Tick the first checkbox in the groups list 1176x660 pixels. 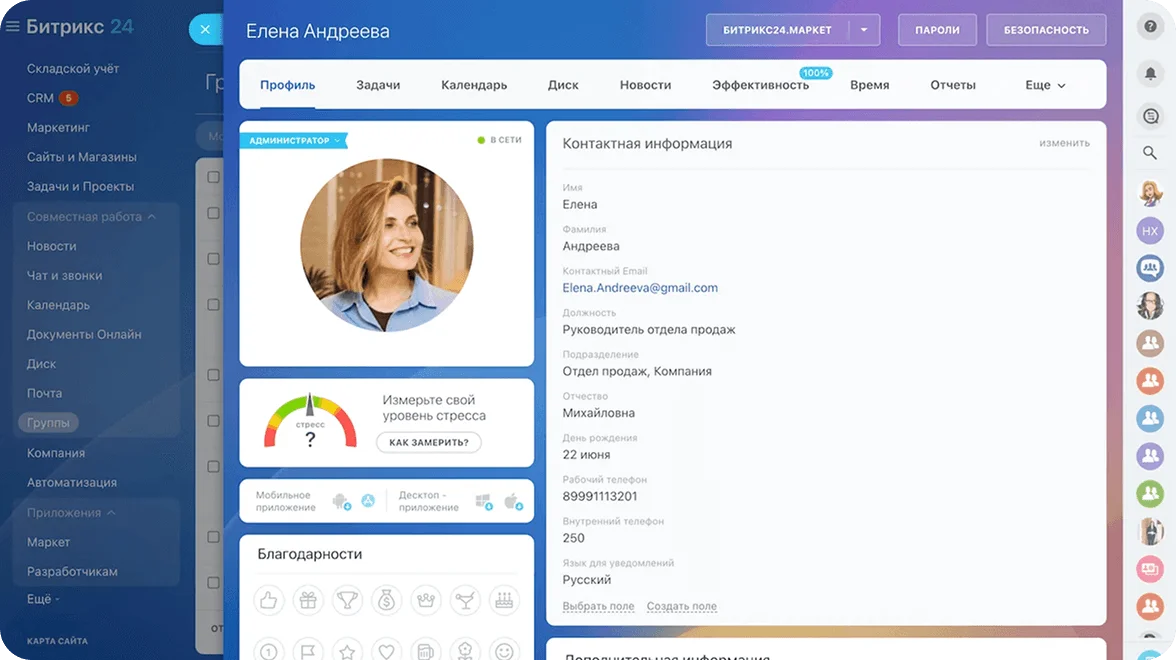pyautogui.click(x=213, y=177)
